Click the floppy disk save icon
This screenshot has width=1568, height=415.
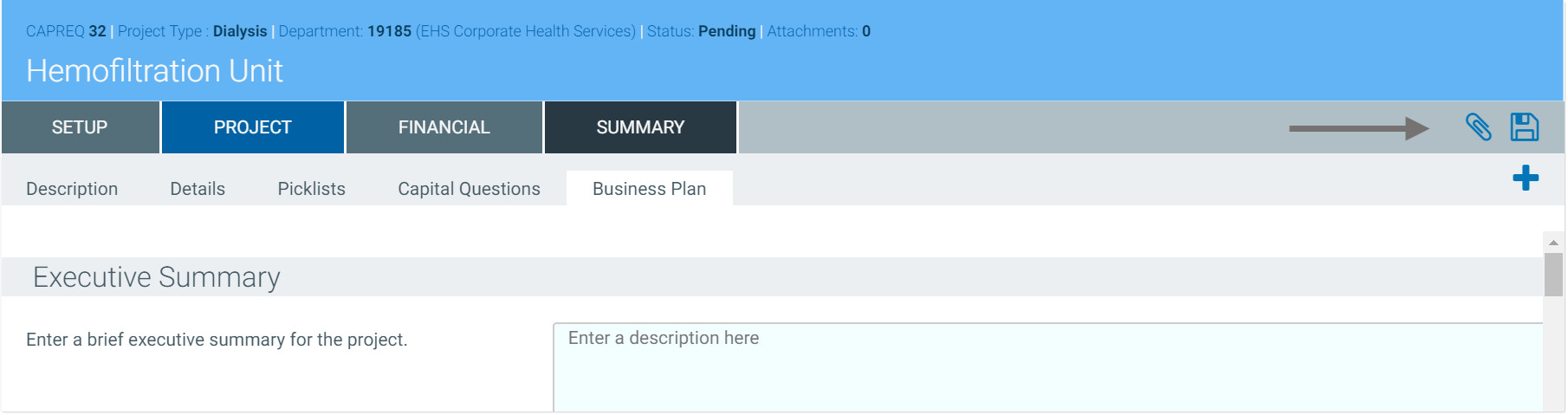pos(1525,127)
